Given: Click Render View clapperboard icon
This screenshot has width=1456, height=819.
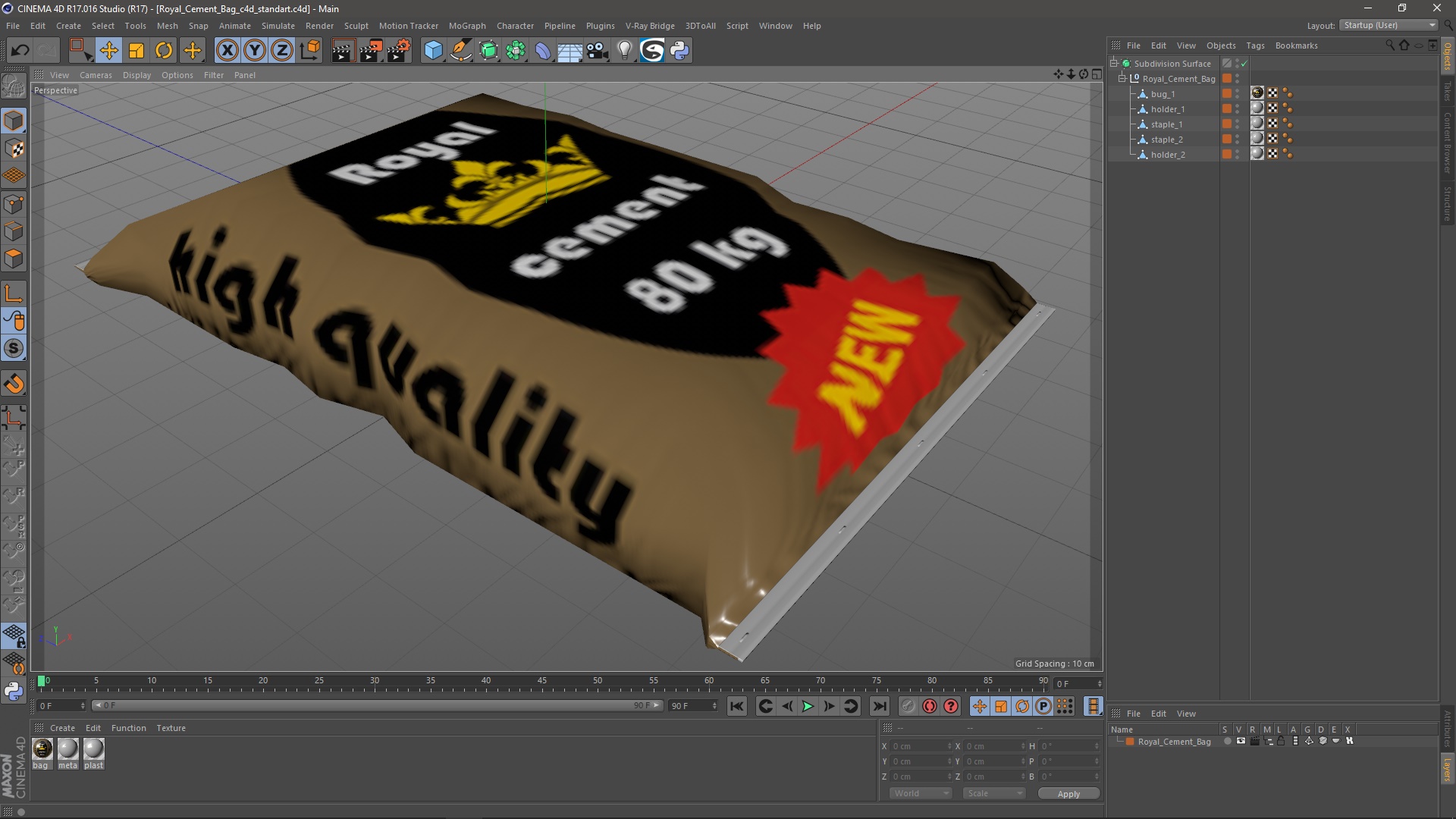Looking at the screenshot, I should [343, 51].
